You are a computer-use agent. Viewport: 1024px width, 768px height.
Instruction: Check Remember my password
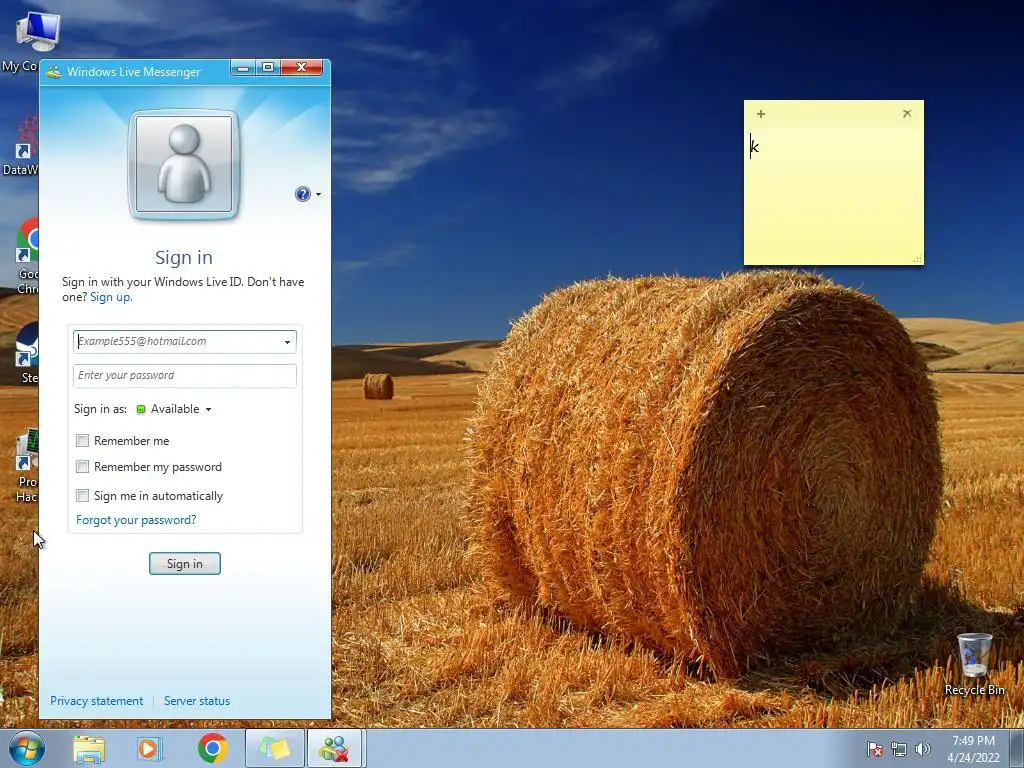(82, 467)
